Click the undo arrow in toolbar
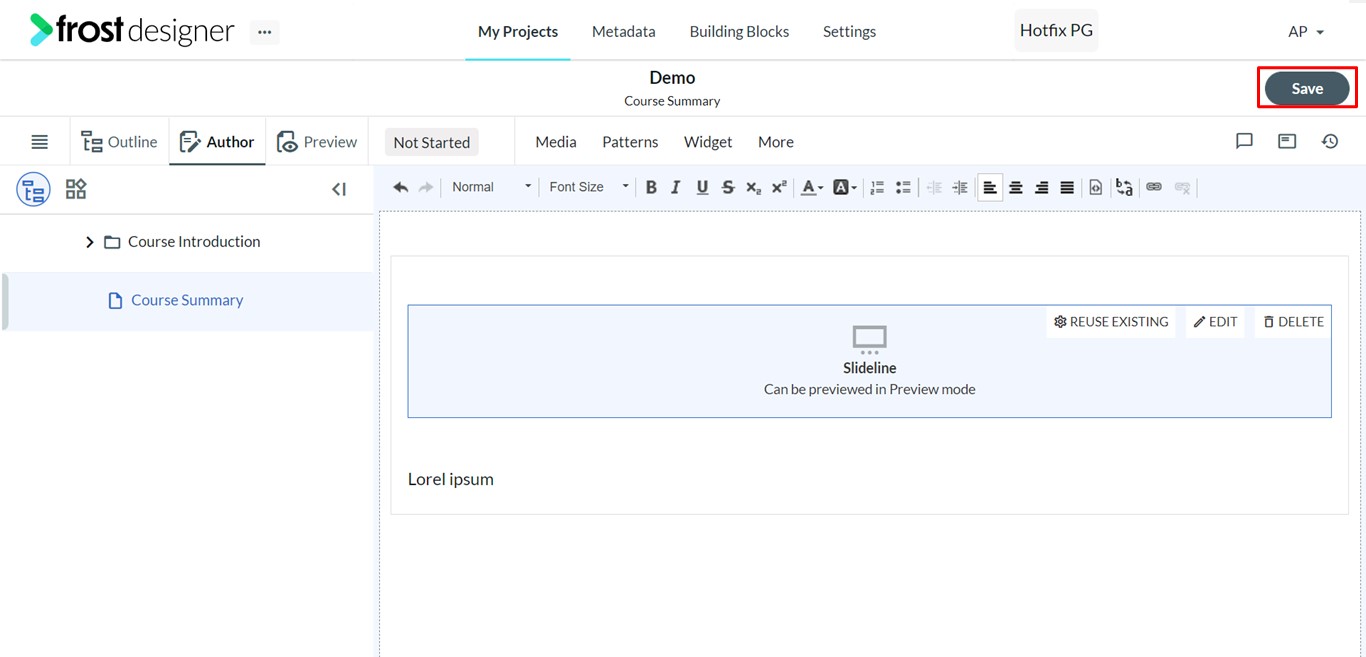The width and height of the screenshot is (1366, 657). pyautogui.click(x=401, y=187)
